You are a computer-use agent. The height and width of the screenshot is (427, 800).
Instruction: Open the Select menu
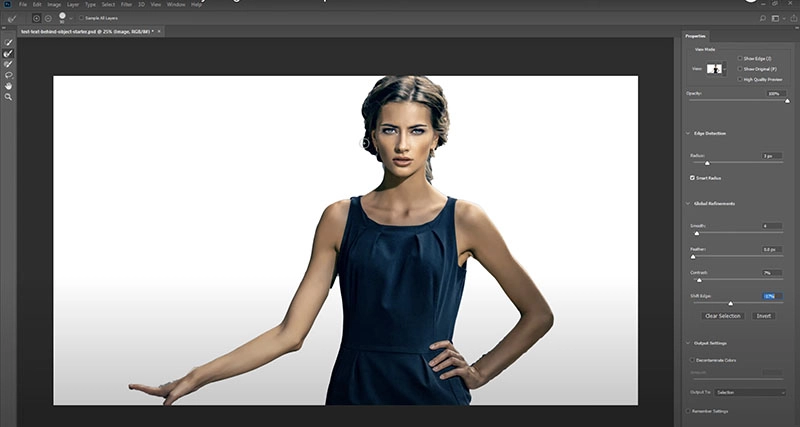tap(108, 5)
